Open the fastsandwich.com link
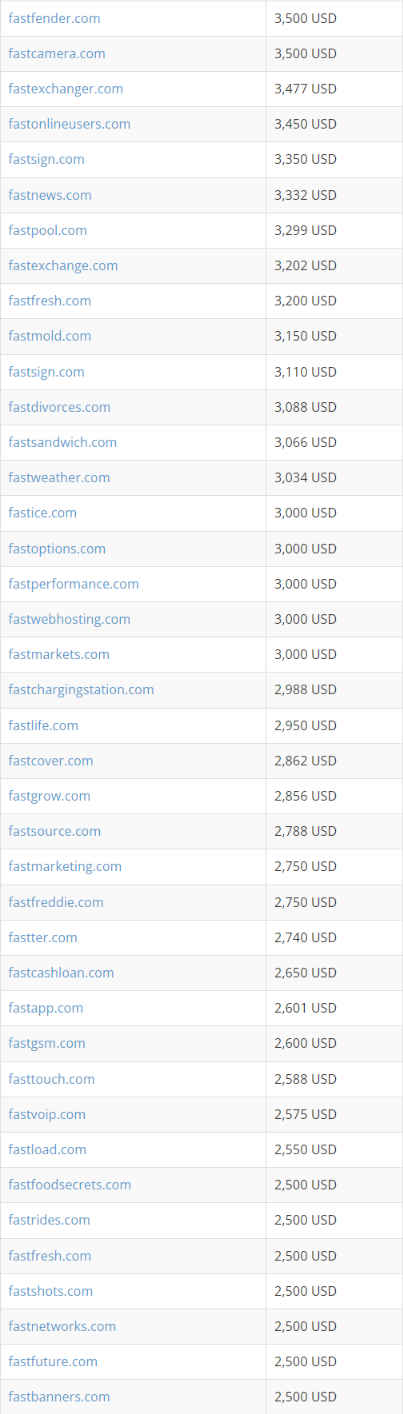This screenshot has width=403, height=1414. click(x=63, y=442)
